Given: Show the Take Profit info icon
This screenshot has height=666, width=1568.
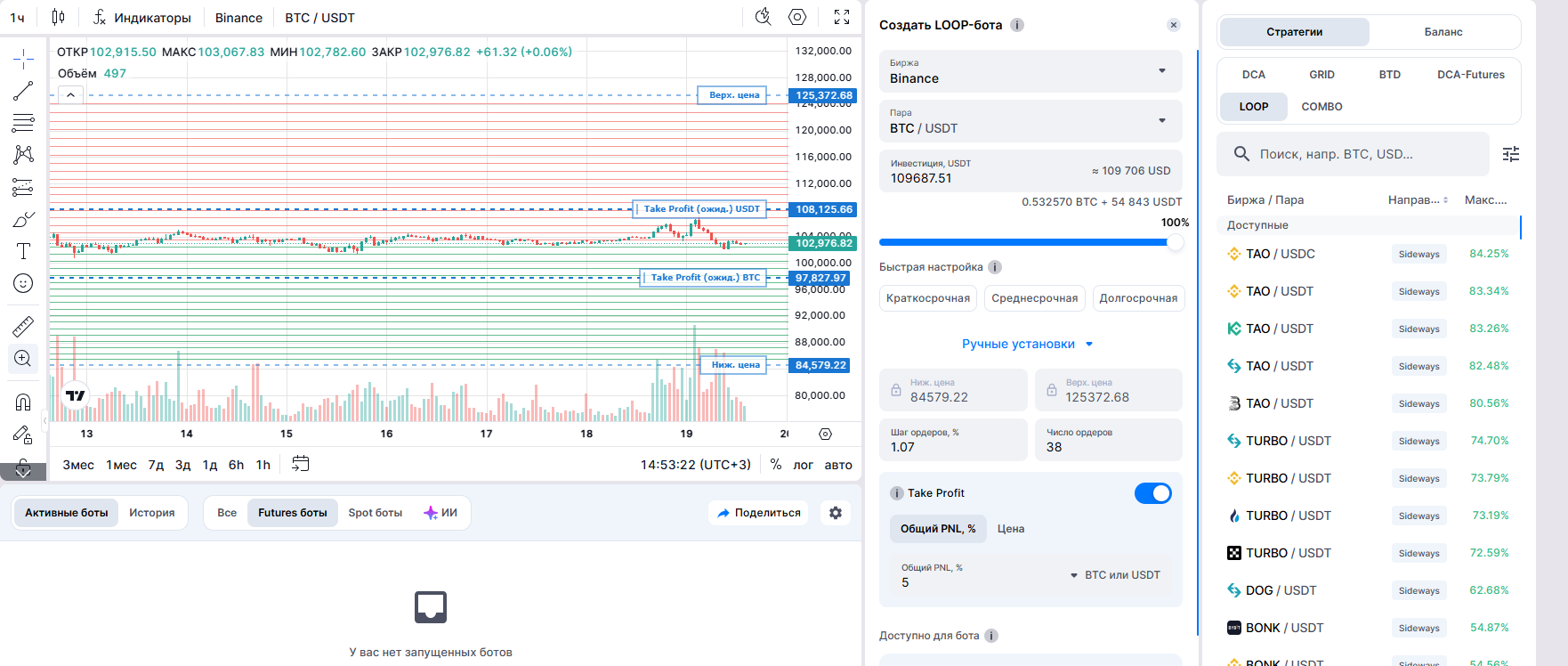Looking at the screenshot, I should tap(897, 493).
